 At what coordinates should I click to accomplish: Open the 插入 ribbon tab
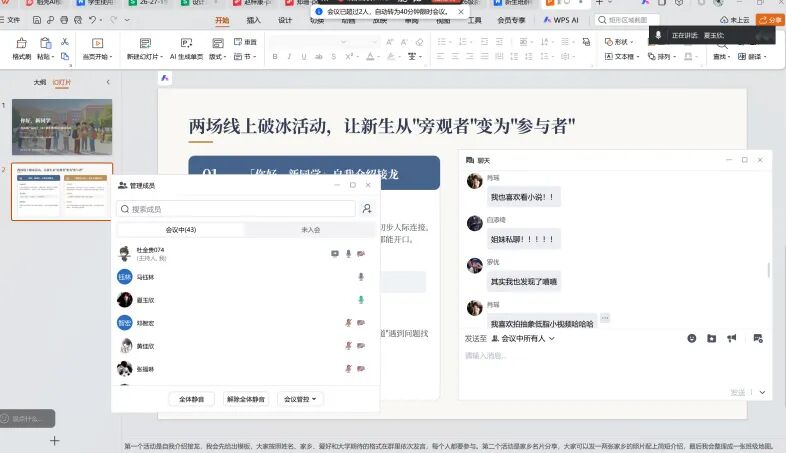[254, 20]
